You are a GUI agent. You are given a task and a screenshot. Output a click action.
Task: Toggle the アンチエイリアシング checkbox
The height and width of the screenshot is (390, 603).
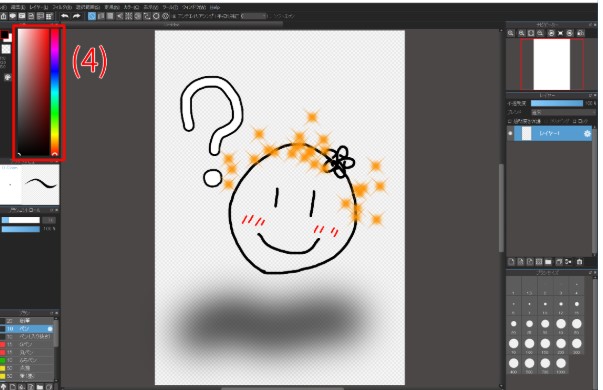[174, 16]
